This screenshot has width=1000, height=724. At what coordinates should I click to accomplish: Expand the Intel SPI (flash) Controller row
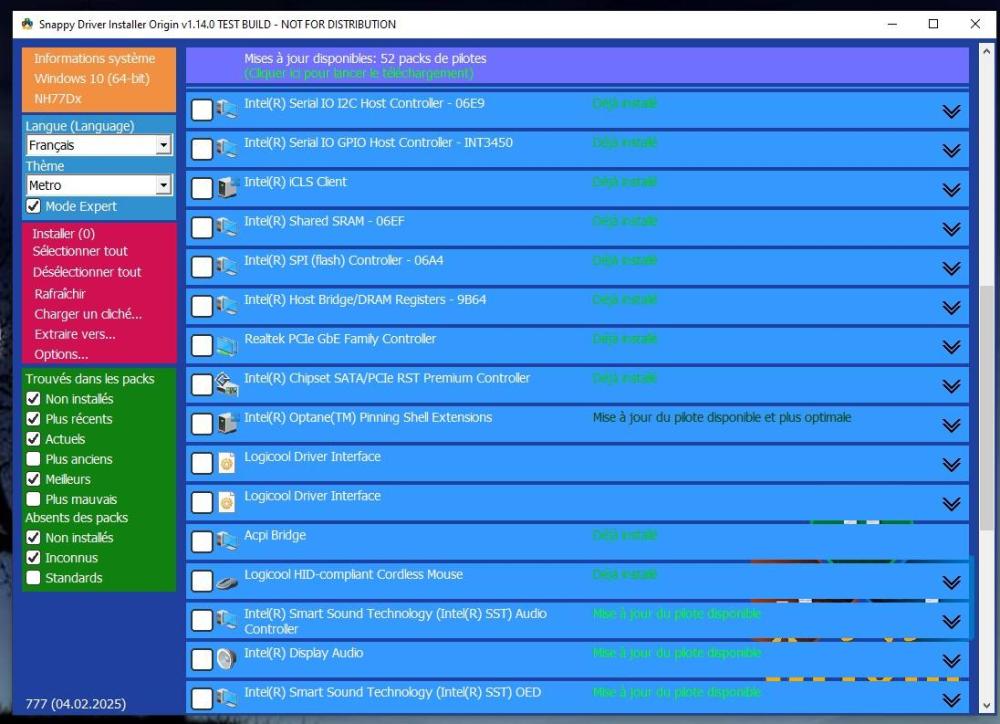(x=951, y=268)
